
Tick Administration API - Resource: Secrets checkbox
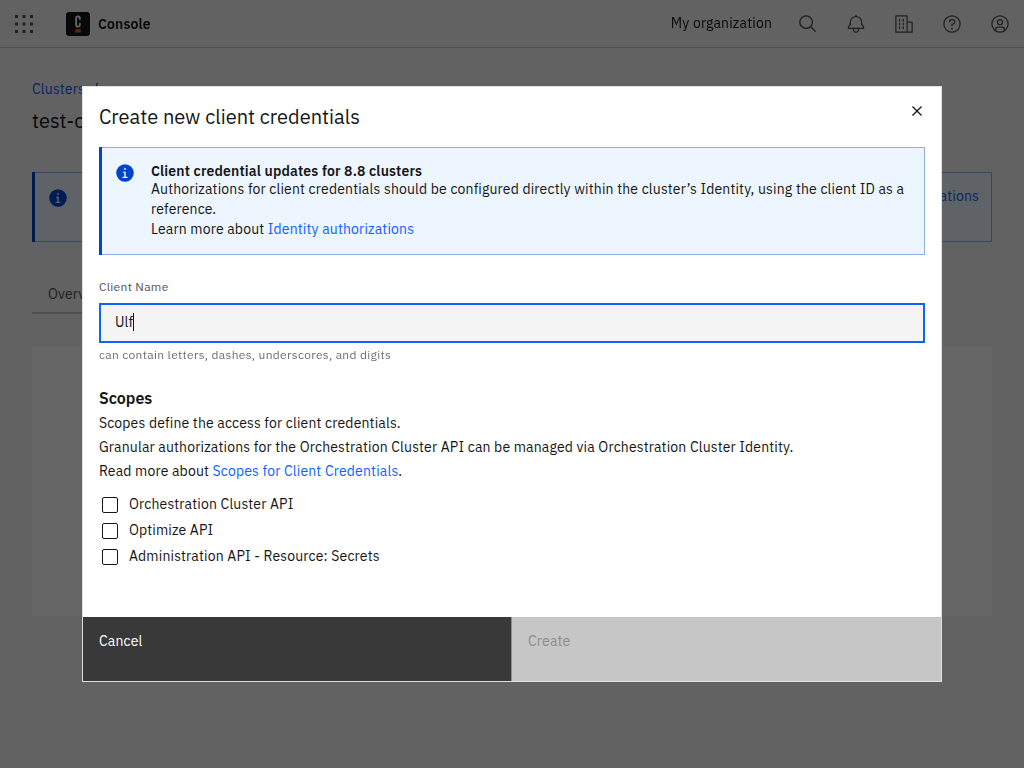110,557
